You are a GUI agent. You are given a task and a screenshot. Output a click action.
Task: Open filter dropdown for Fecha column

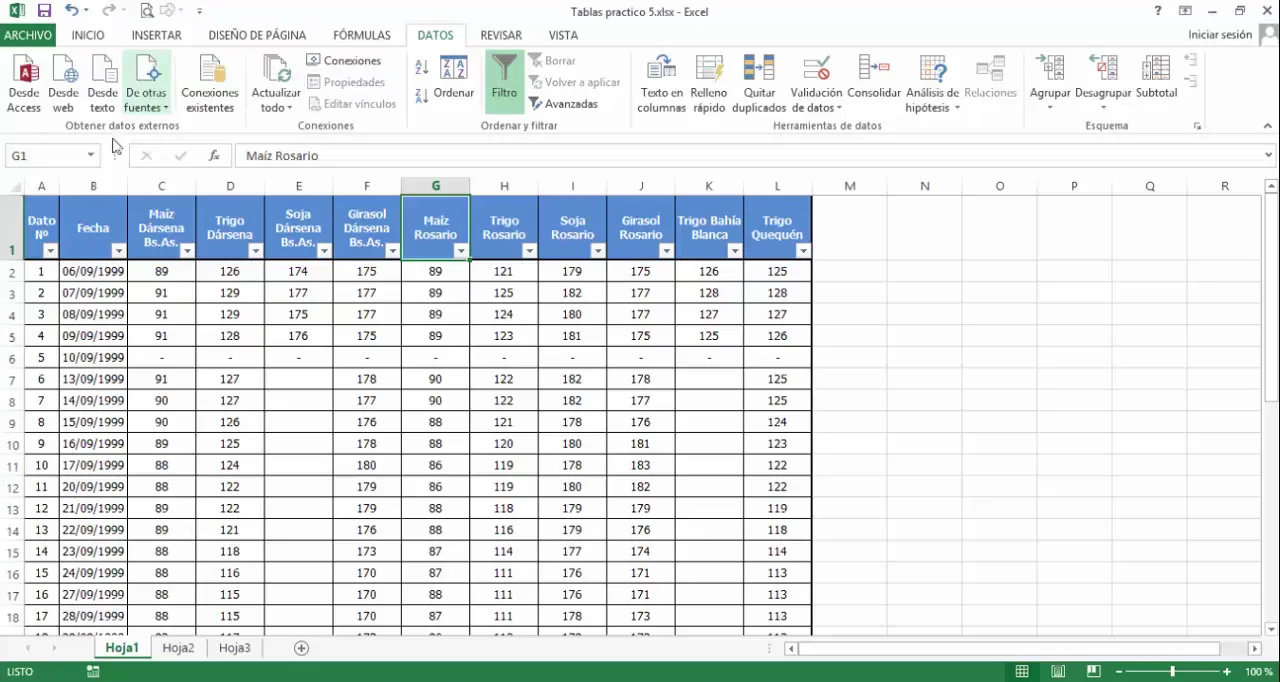pos(119,251)
